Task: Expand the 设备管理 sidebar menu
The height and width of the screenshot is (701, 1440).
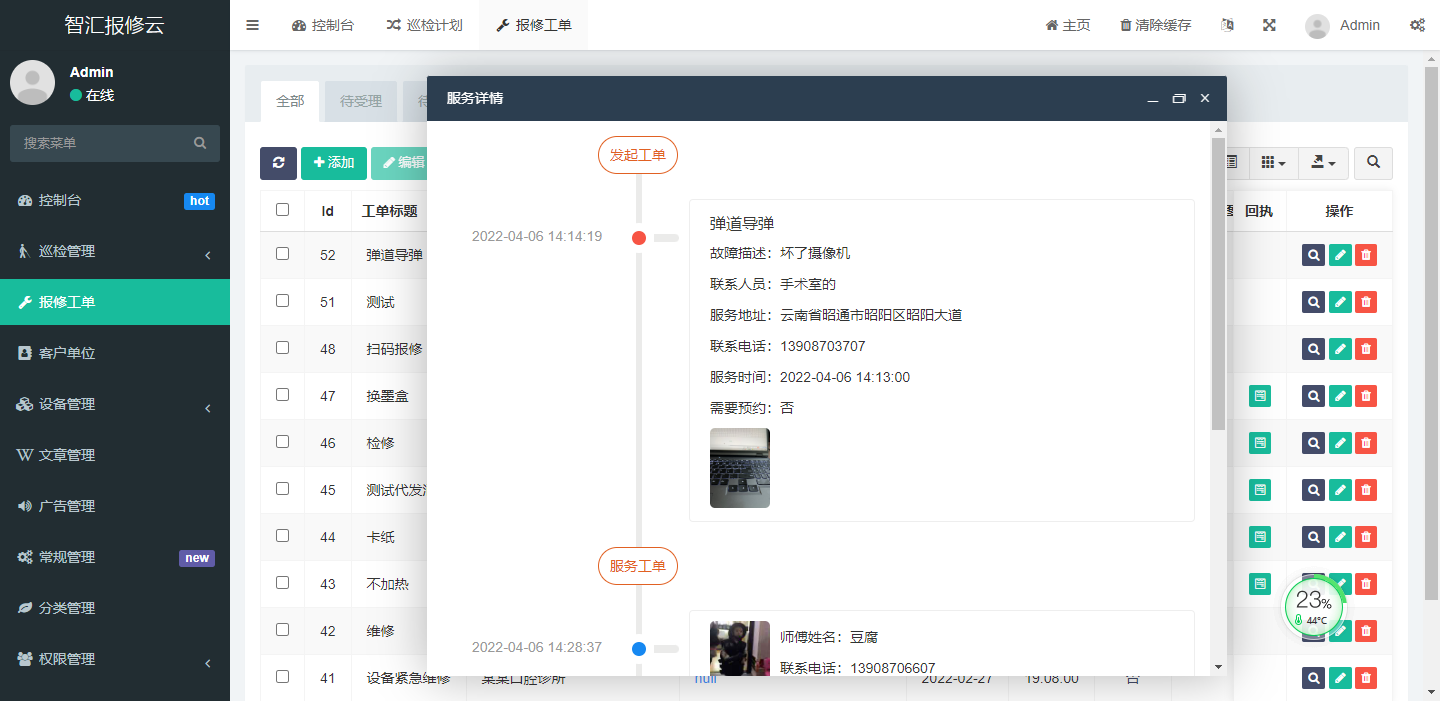Action: point(115,407)
